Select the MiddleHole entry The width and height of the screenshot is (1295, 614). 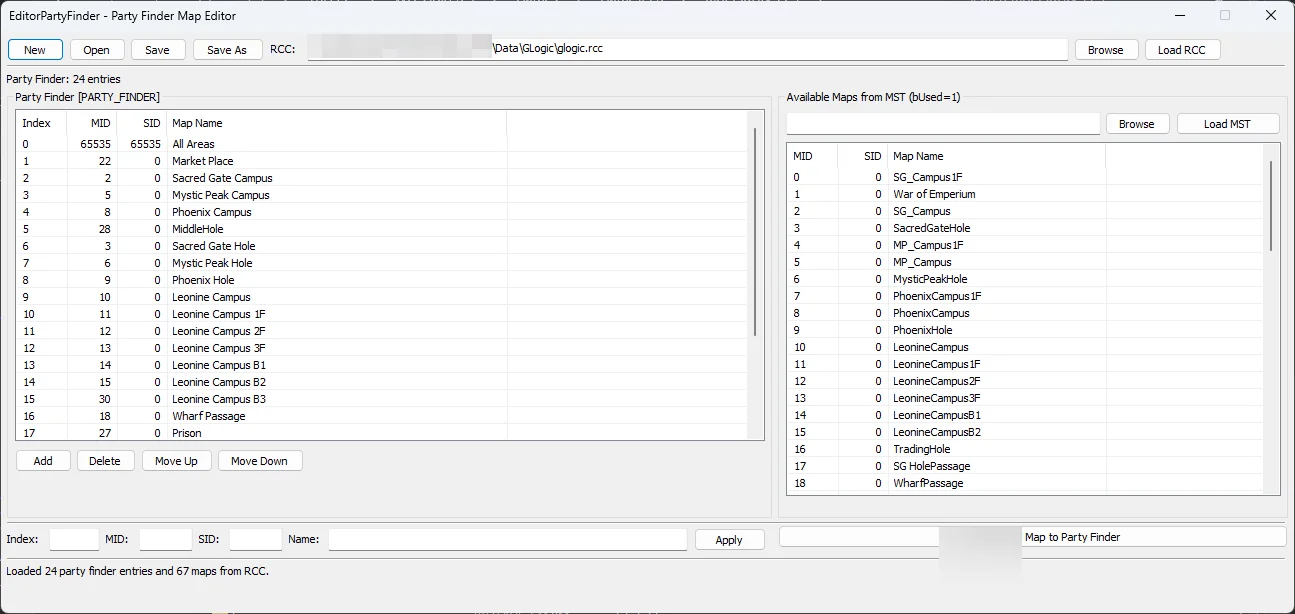tap(382, 229)
